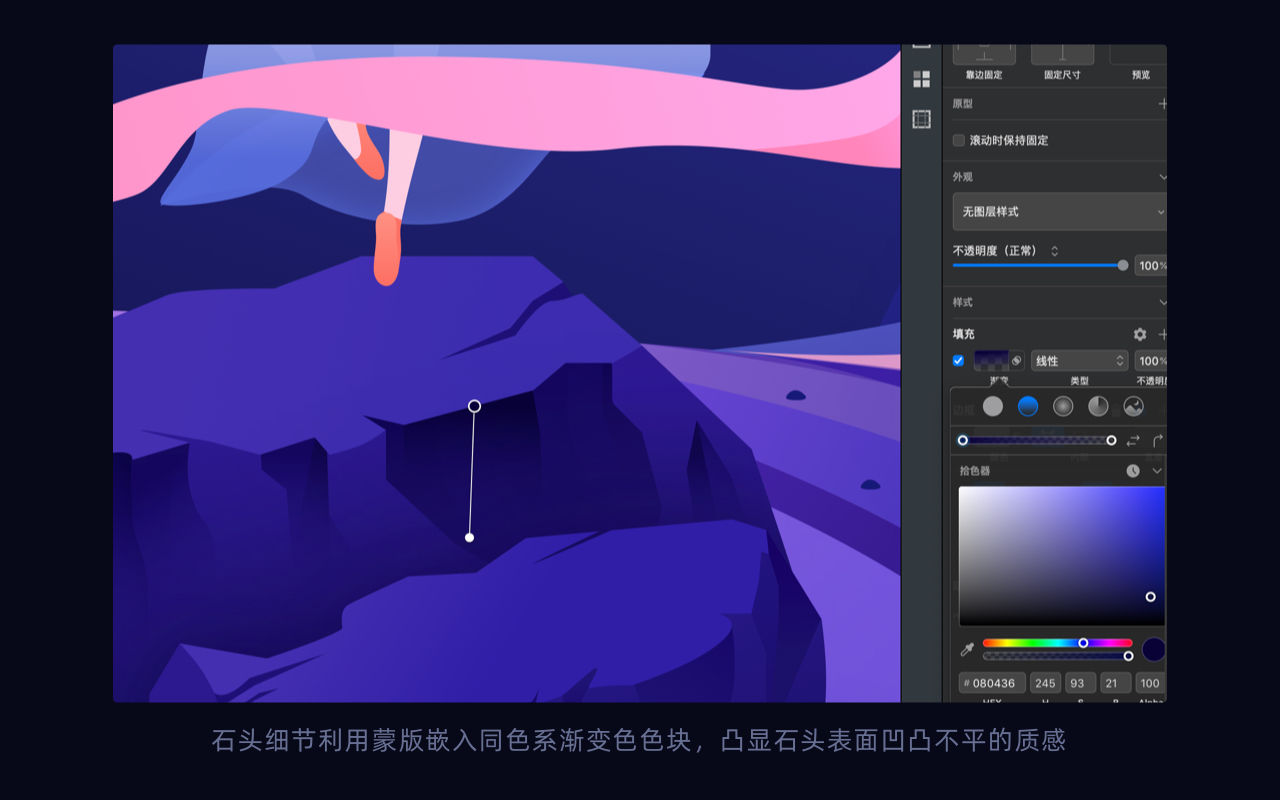Click the 原型 section title
Viewport: 1280px width, 800px height.
(x=962, y=103)
